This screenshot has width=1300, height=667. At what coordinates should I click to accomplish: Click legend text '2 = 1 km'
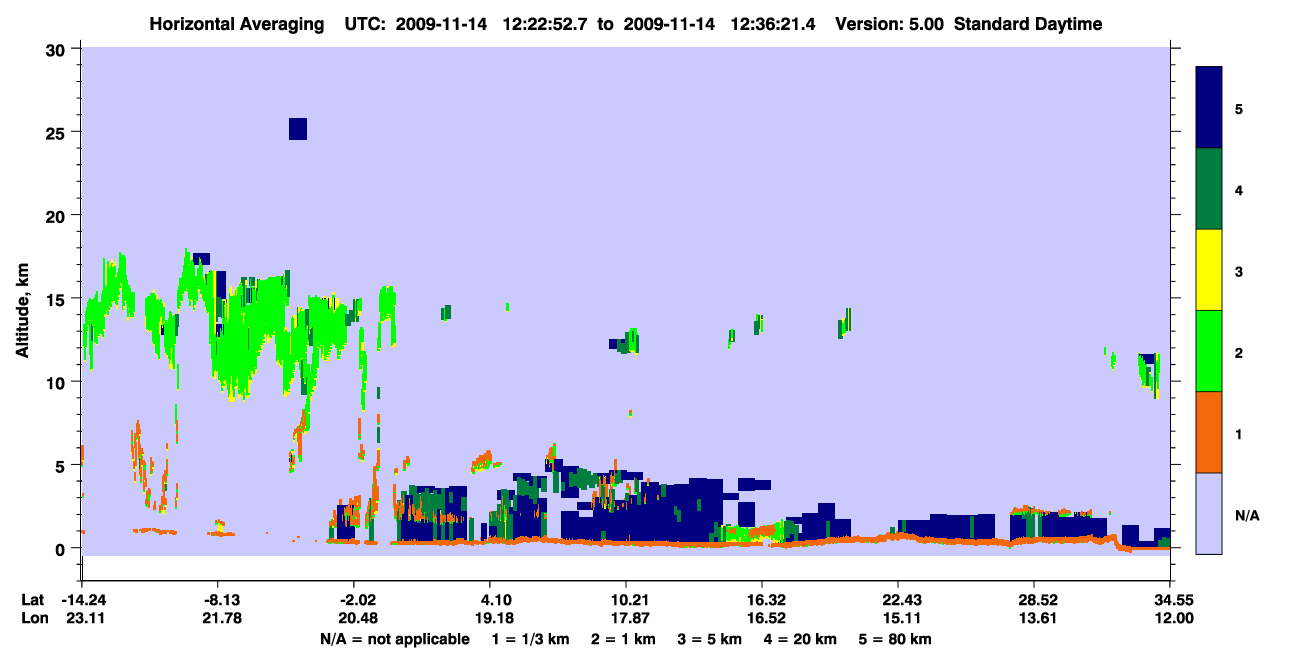[626, 639]
